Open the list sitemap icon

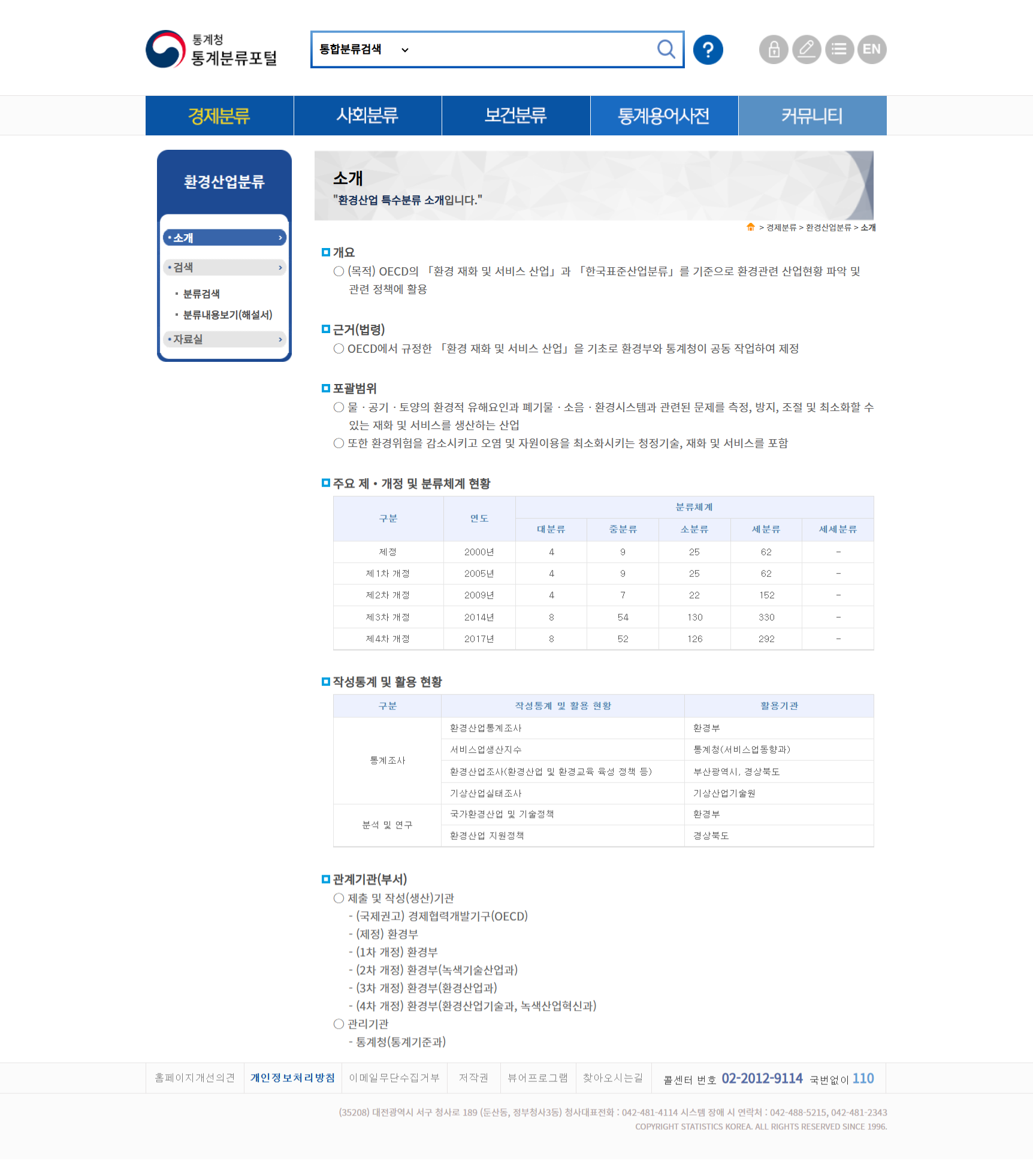click(839, 50)
